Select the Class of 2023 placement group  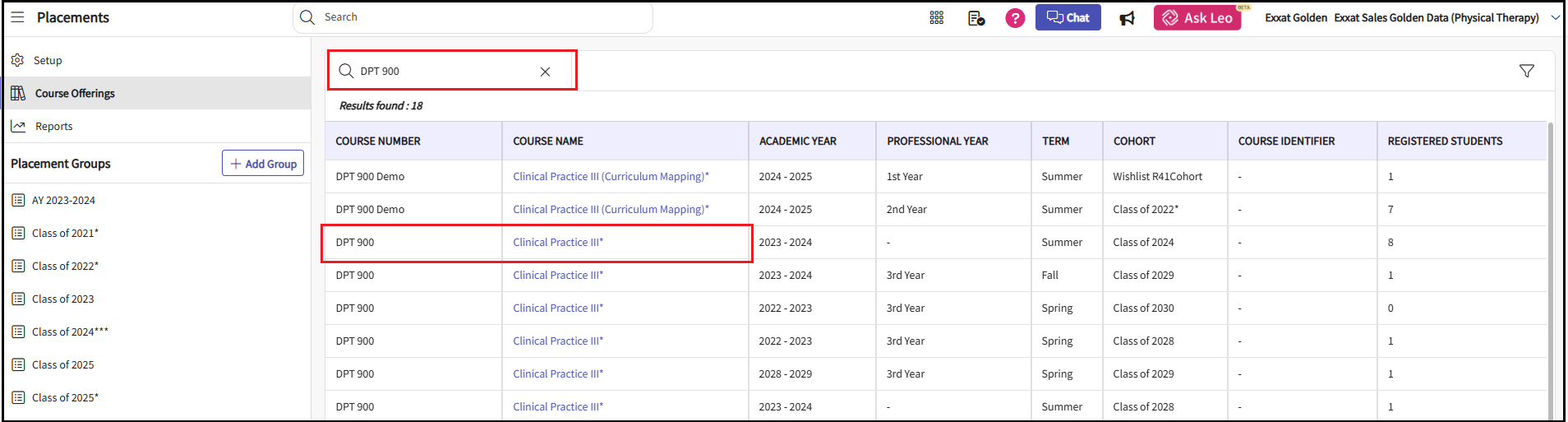[x=62, y=299]
